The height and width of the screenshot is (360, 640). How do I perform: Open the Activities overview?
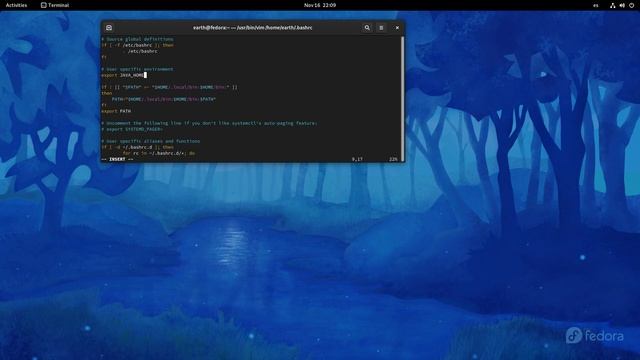point(16,5)
